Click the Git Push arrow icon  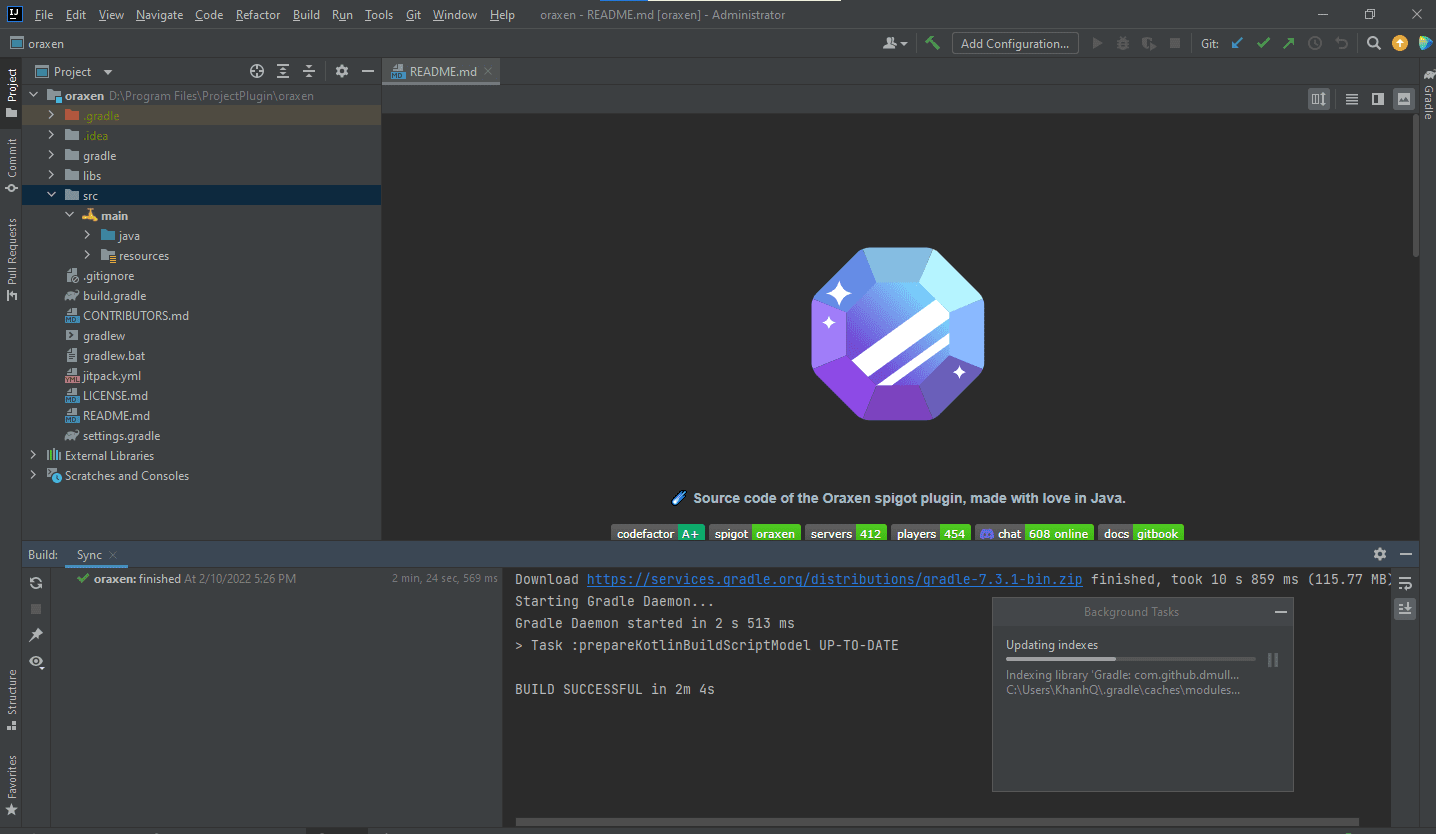(1288, 43)
